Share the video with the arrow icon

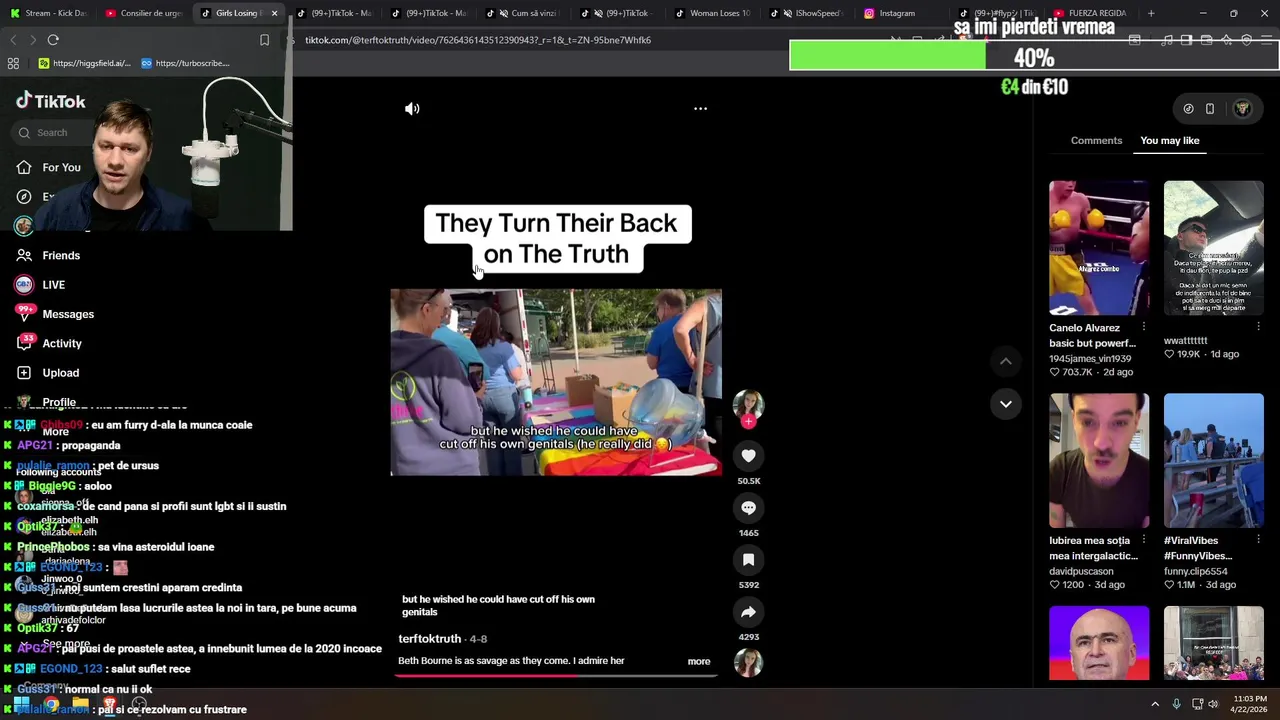tap(748, 612)
